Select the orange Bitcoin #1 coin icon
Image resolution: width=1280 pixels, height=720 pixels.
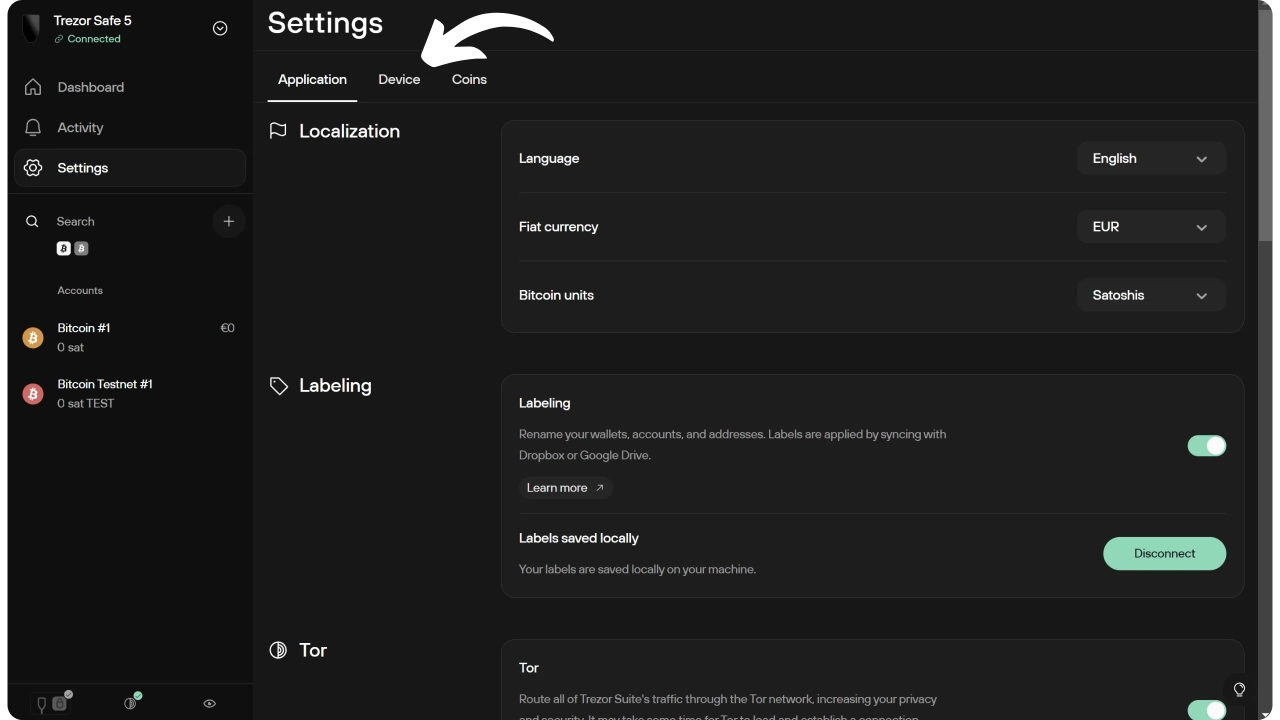(x=33, y=338)
